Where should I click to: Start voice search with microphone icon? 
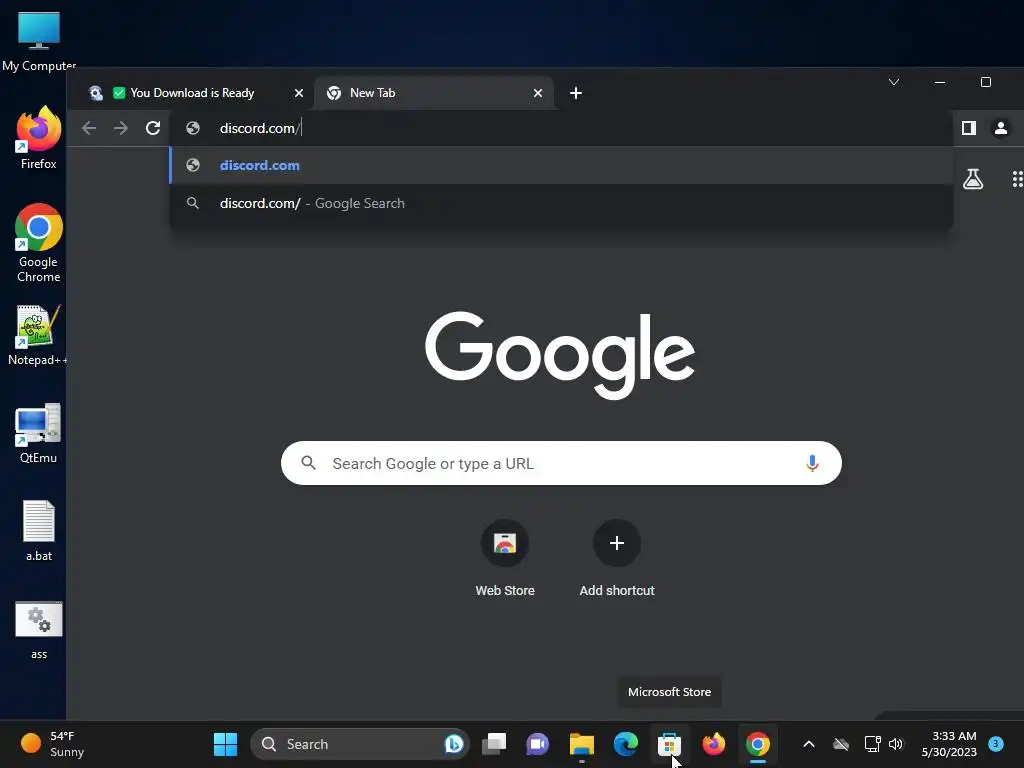pos(812,463)
